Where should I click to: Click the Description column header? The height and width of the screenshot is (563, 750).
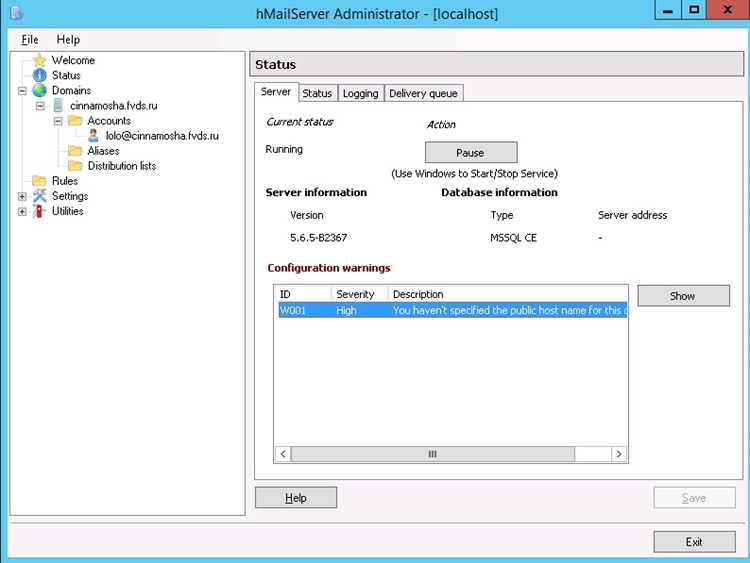pyautogui.click(x=507, y=294)
